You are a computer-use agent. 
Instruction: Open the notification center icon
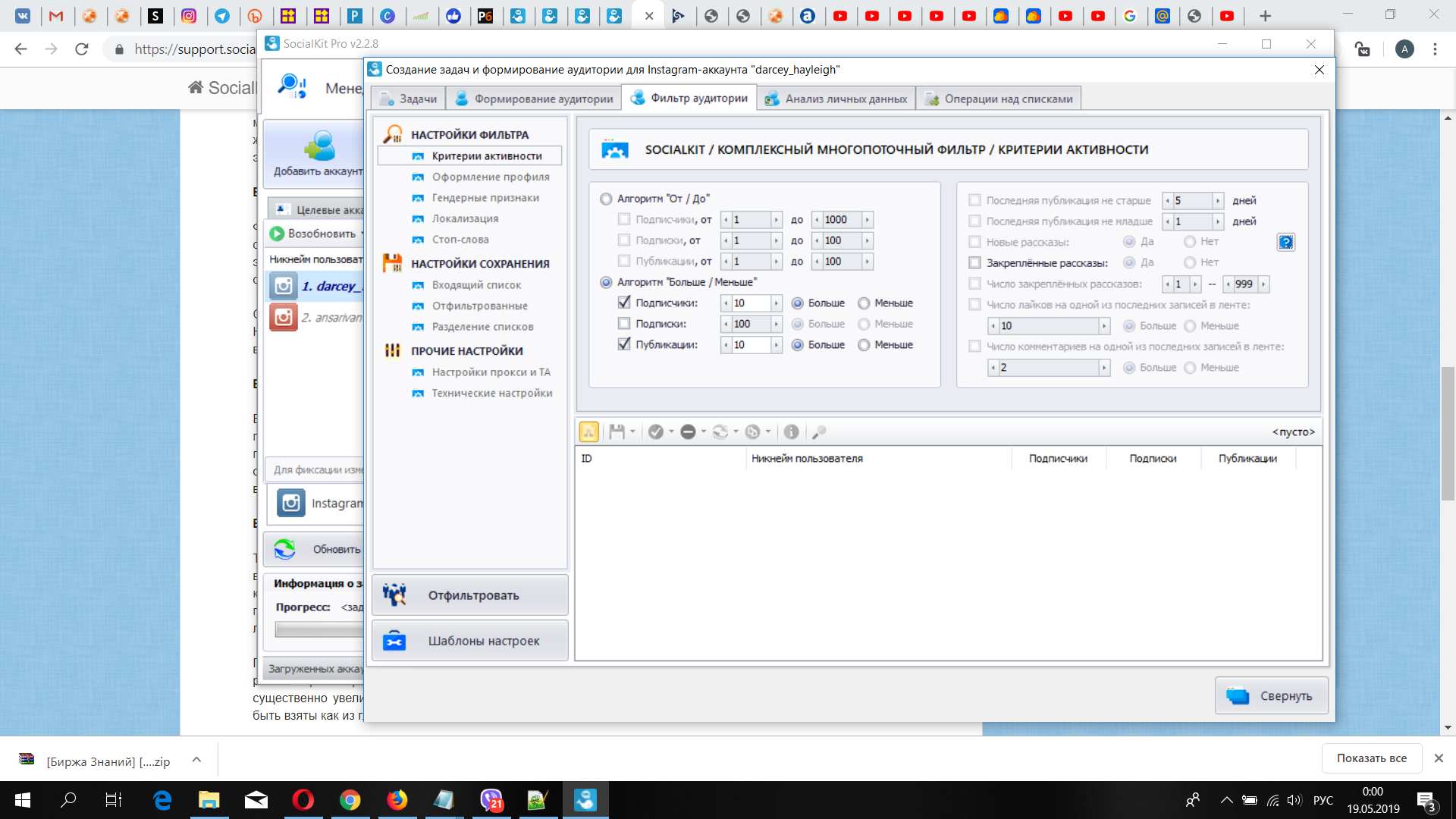click(x=1426, y=800)
